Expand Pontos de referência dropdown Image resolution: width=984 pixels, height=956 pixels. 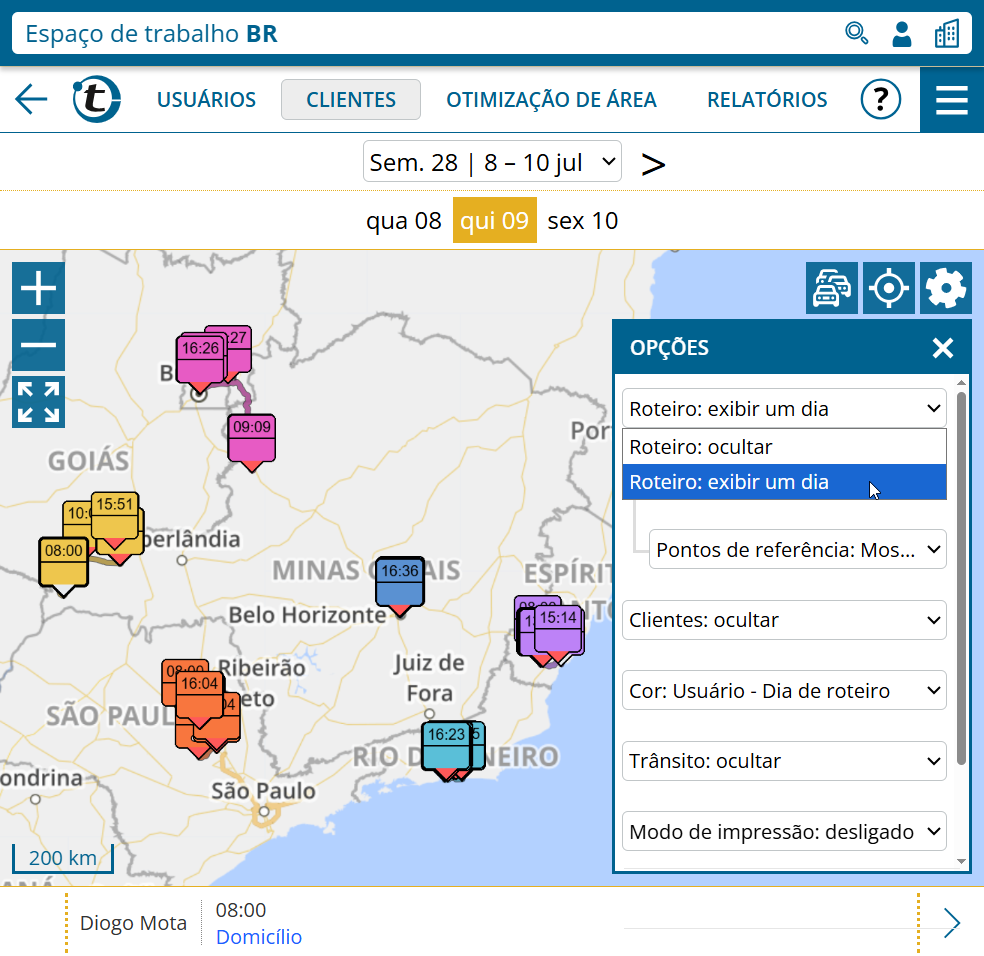click(x=797, y=549)
